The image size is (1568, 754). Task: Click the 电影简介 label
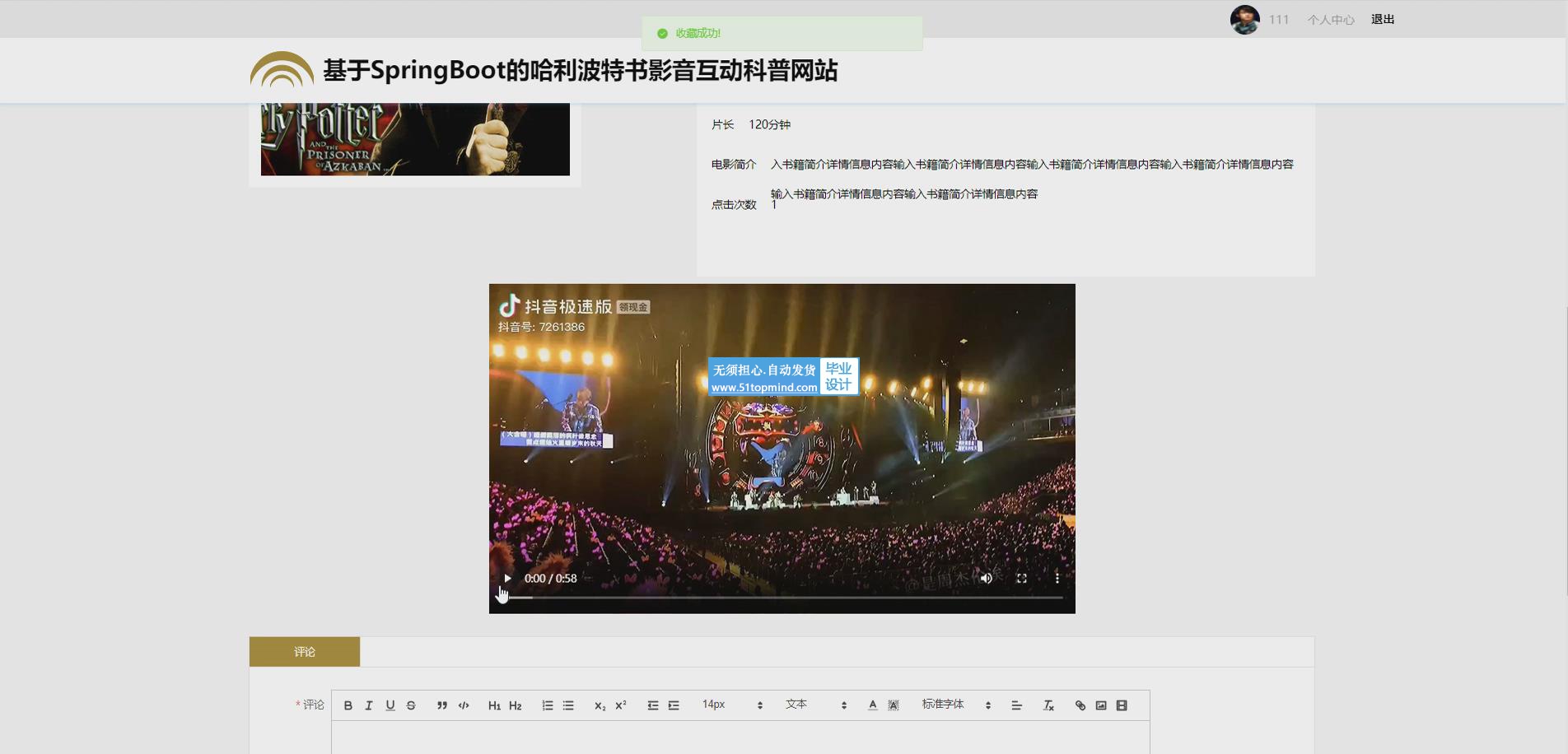[734, 165]
